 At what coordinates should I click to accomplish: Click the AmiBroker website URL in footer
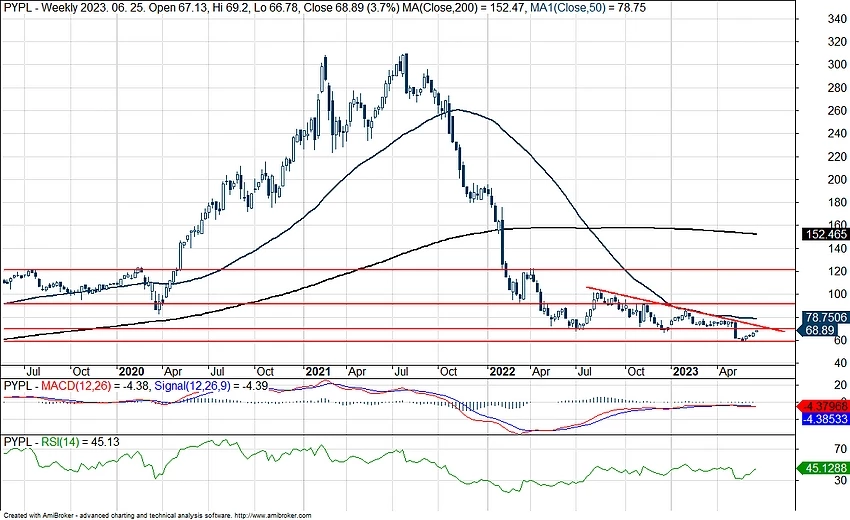coord(273,515)
